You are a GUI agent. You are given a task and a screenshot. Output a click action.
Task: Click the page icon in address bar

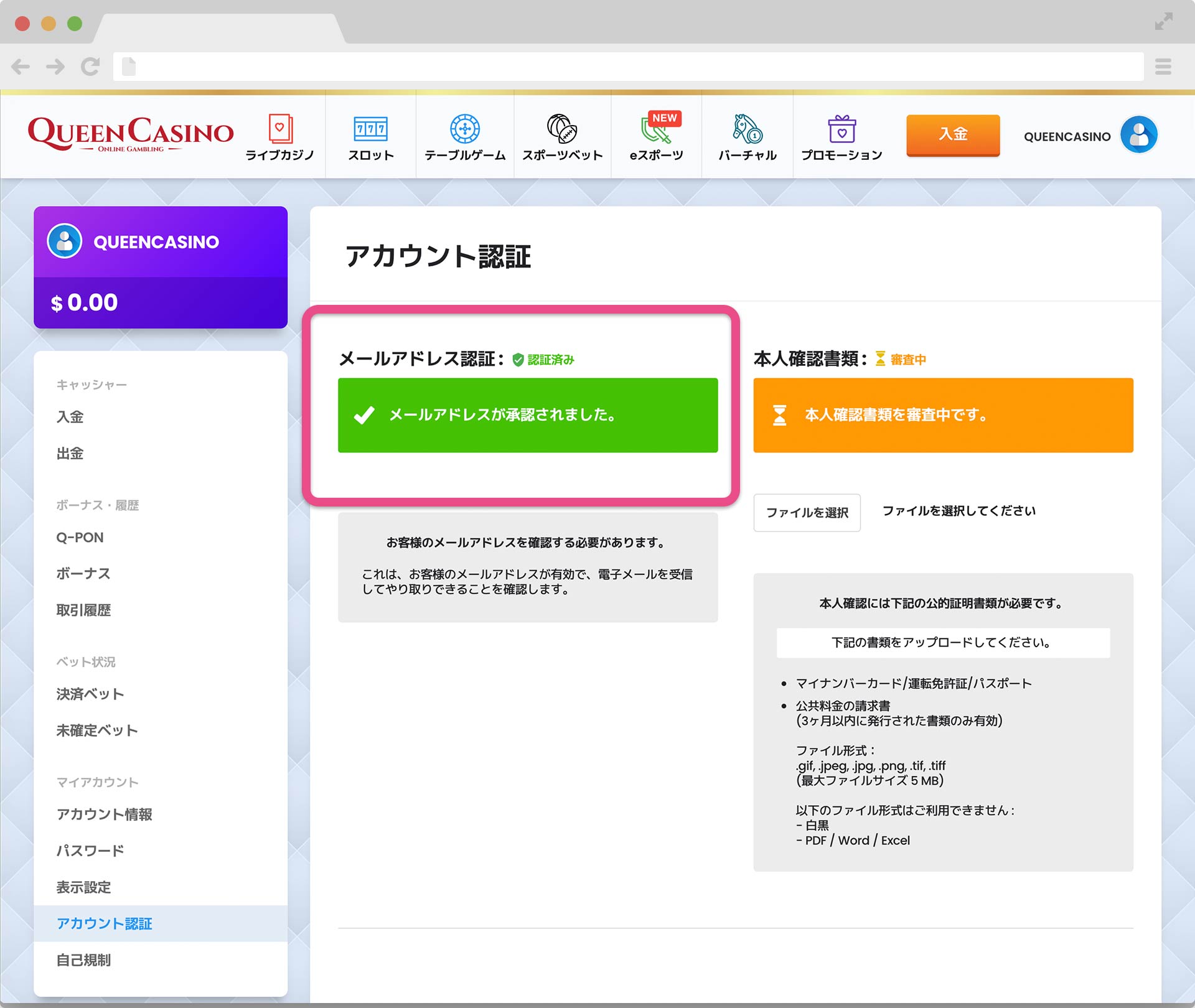[x=129, y=66]
